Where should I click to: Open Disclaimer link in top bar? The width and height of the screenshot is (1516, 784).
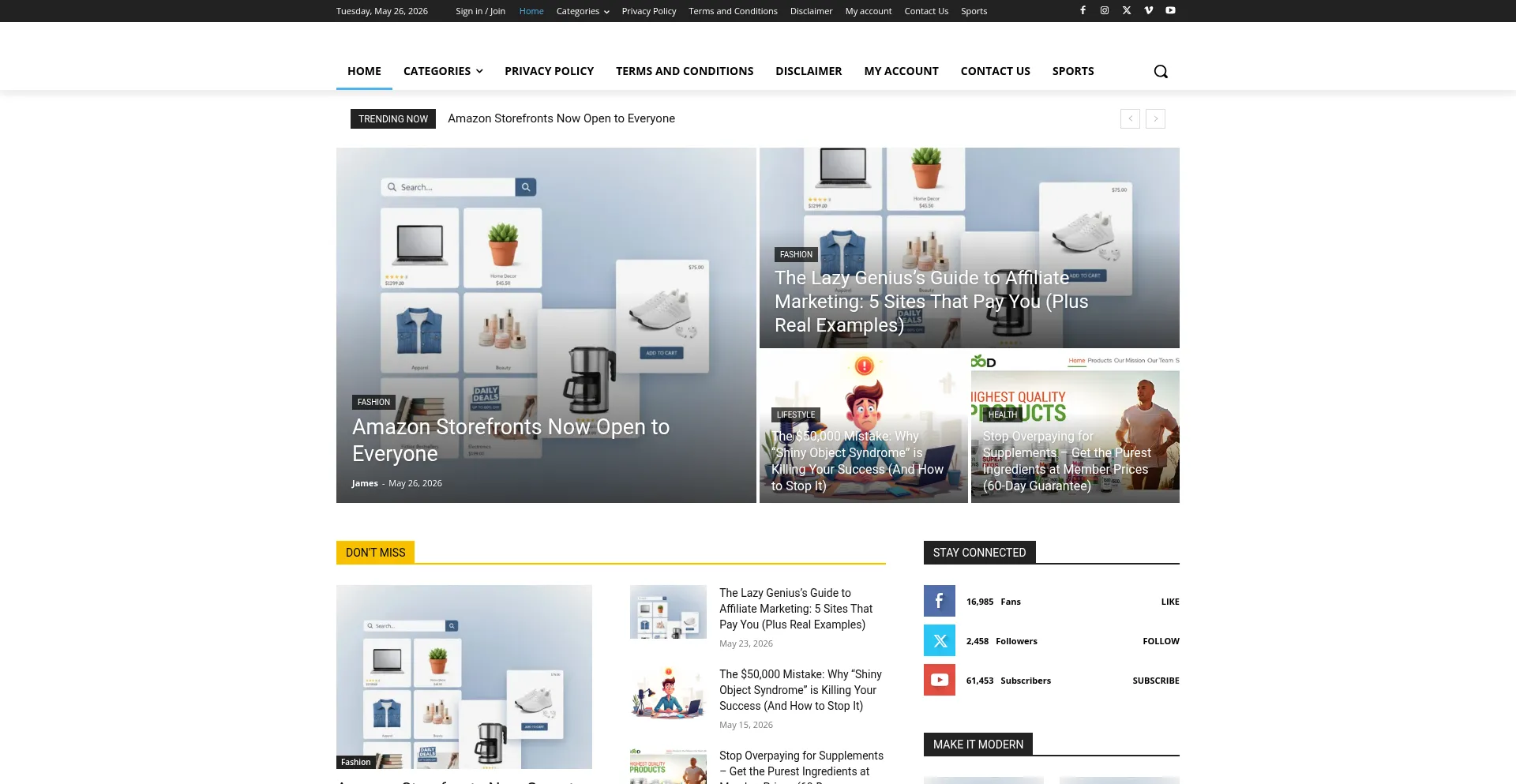click(811, 11)
